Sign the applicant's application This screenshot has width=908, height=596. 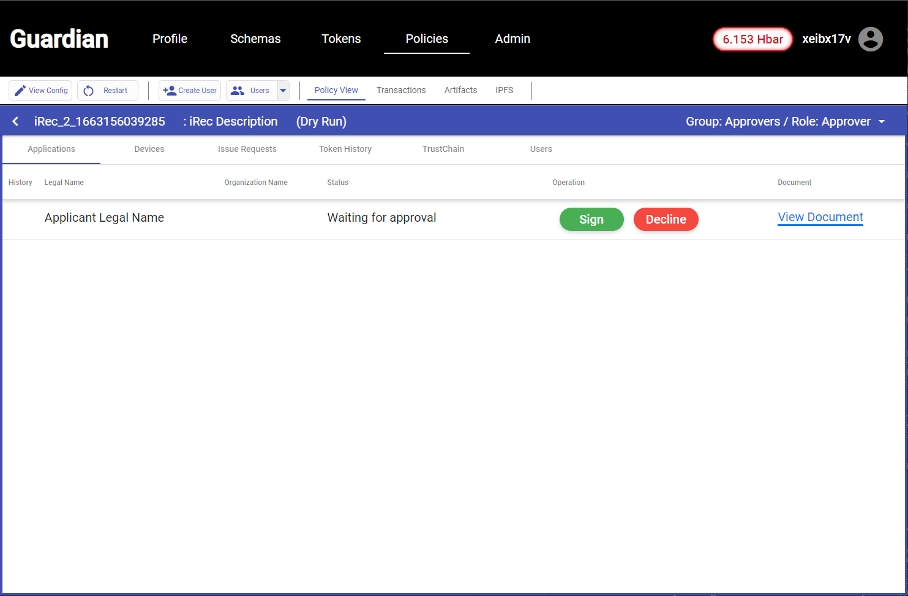tap(591, 219)
